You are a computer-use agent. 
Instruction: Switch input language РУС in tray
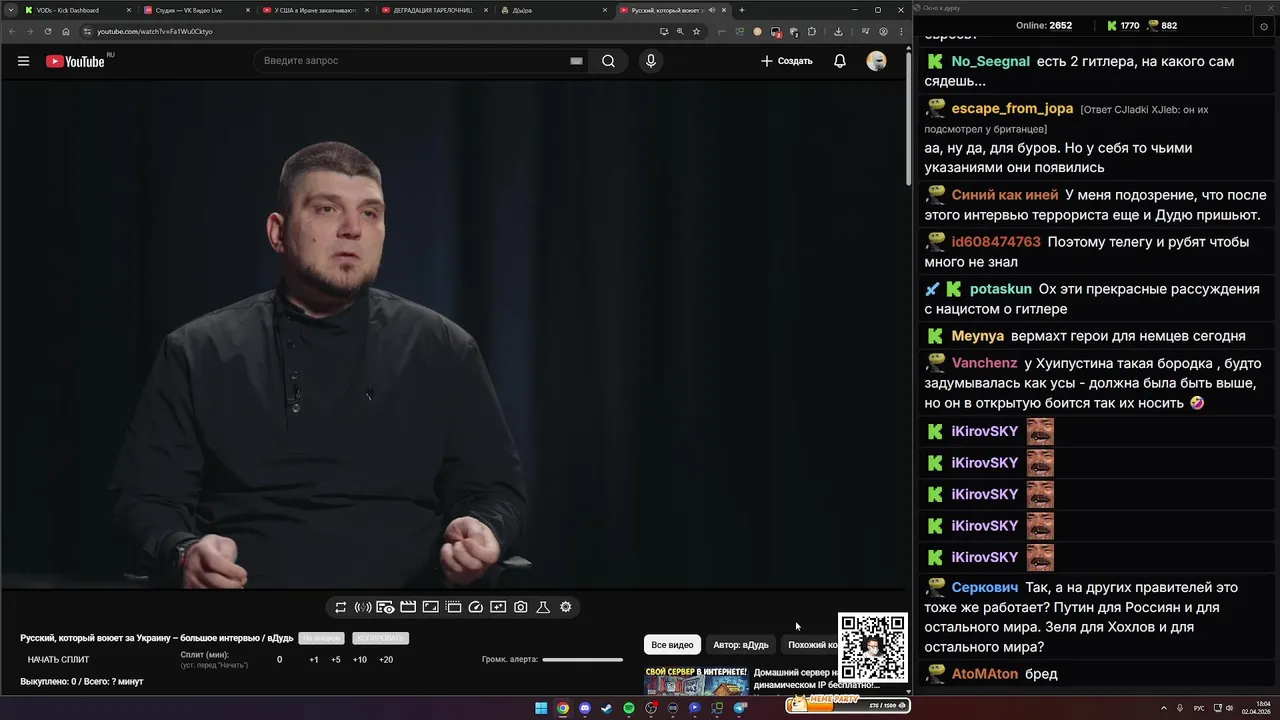[1199, 708]
